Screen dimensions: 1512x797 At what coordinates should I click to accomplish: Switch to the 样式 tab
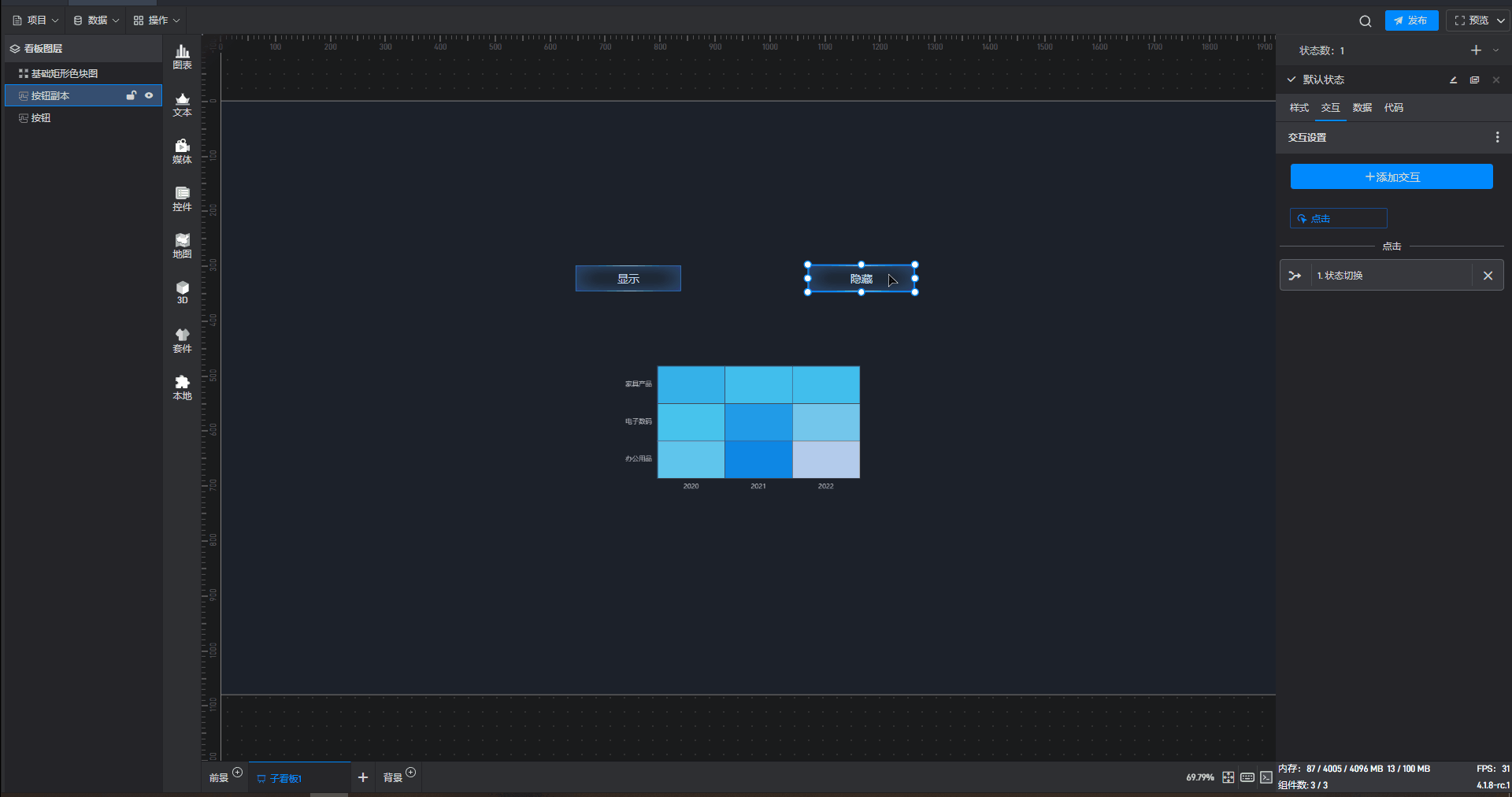click(1299, 108)
